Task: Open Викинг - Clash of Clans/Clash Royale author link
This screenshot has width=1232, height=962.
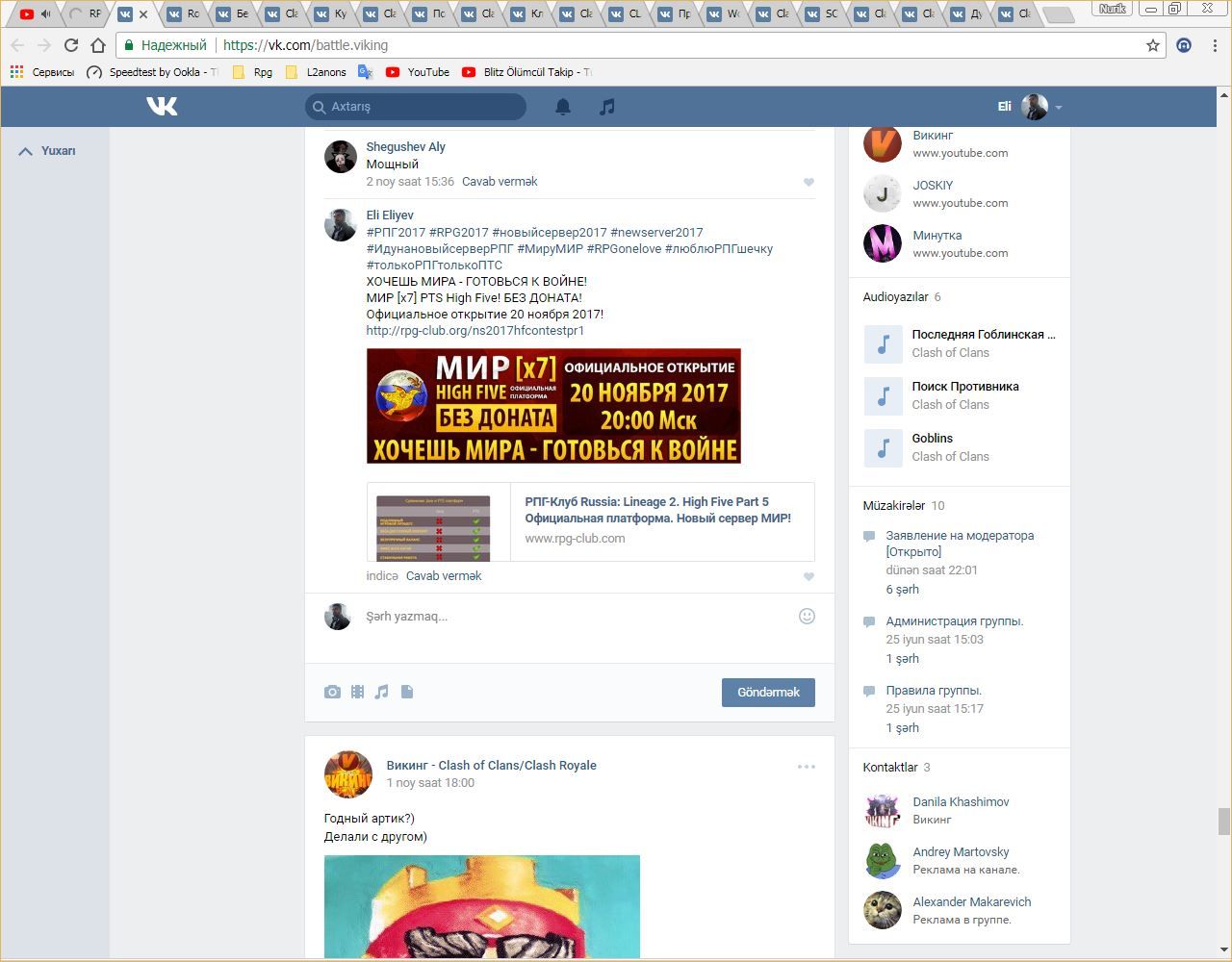Action: tap(492, 766)
